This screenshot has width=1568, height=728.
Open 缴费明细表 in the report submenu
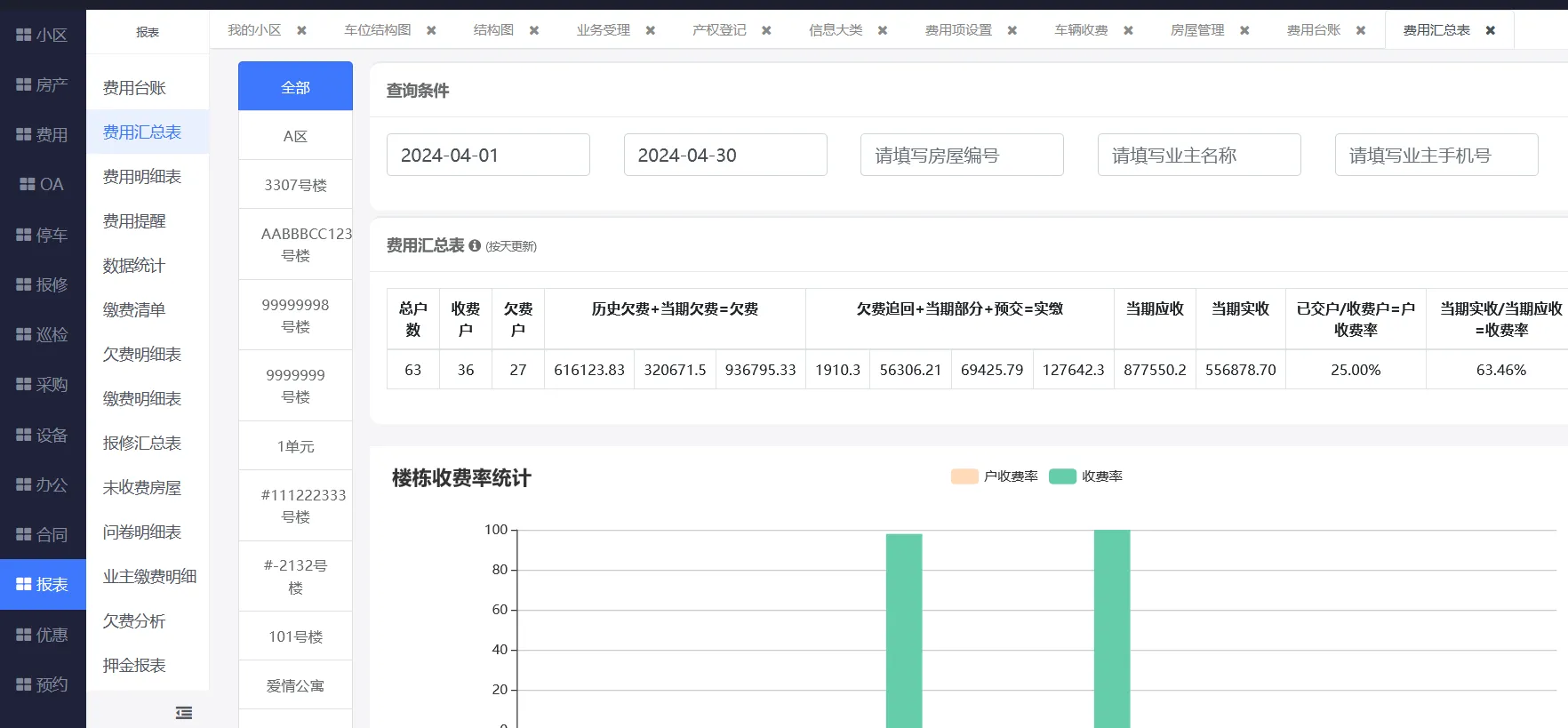[148, 399]
